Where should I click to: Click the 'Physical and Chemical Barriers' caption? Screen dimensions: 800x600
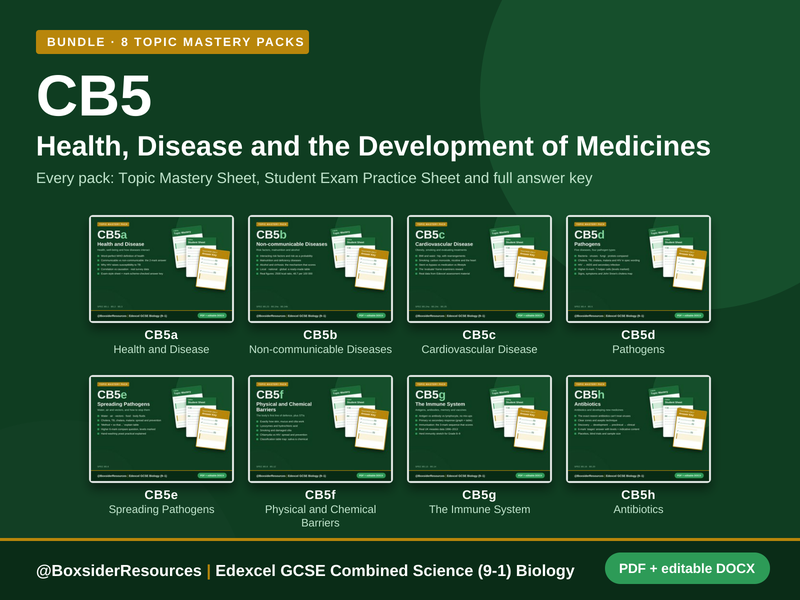tap(320, 516)
